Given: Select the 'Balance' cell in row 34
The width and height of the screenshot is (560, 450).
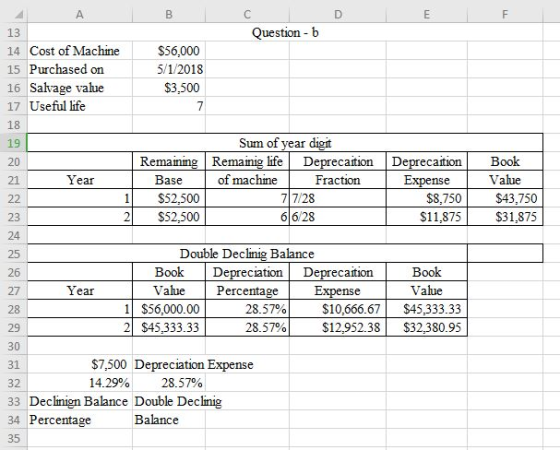Looking at the screenshot, I should [x=169, y=420].
